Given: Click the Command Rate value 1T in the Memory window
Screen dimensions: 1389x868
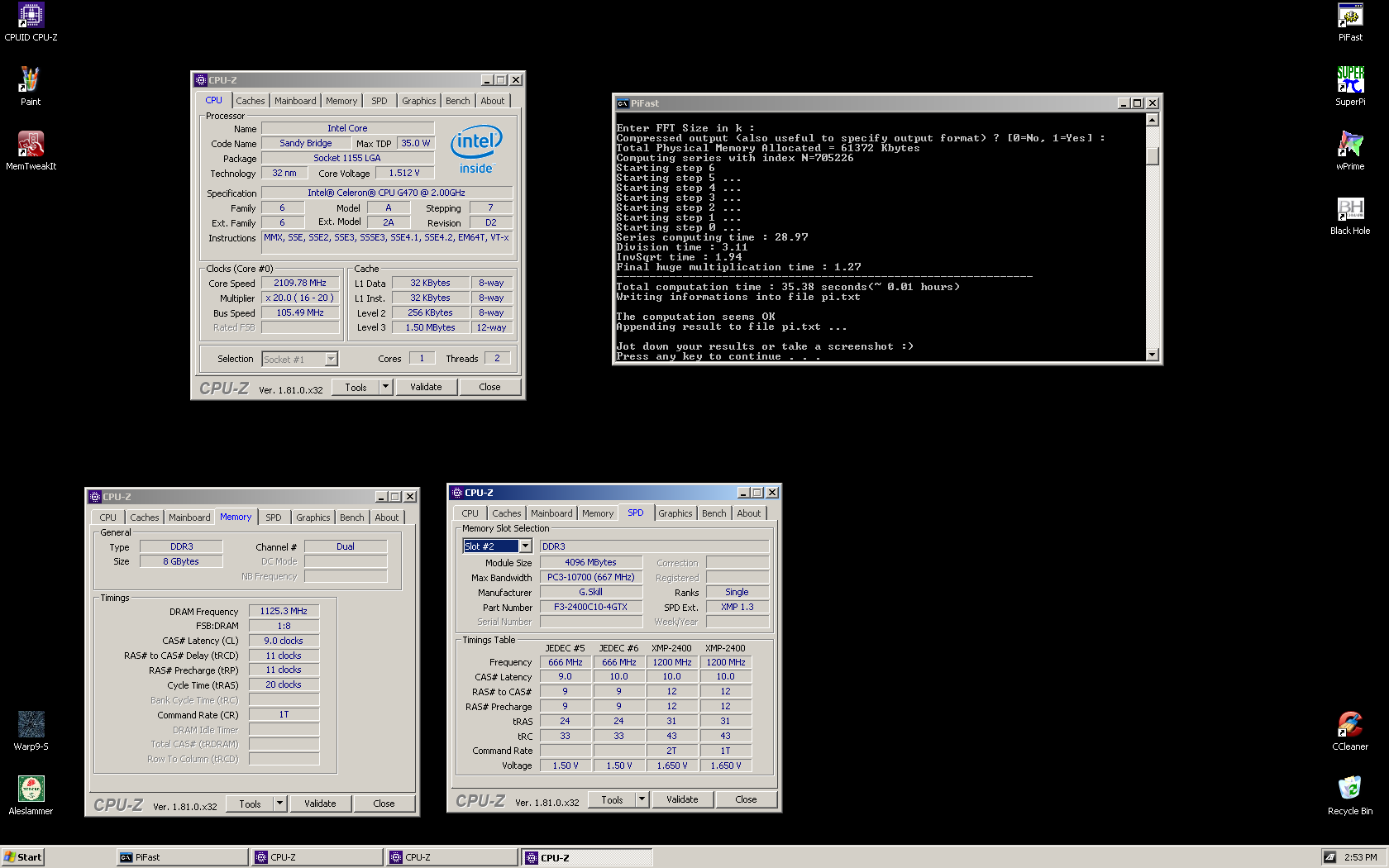Looking at the screenshot, I should tap(284, 714).
